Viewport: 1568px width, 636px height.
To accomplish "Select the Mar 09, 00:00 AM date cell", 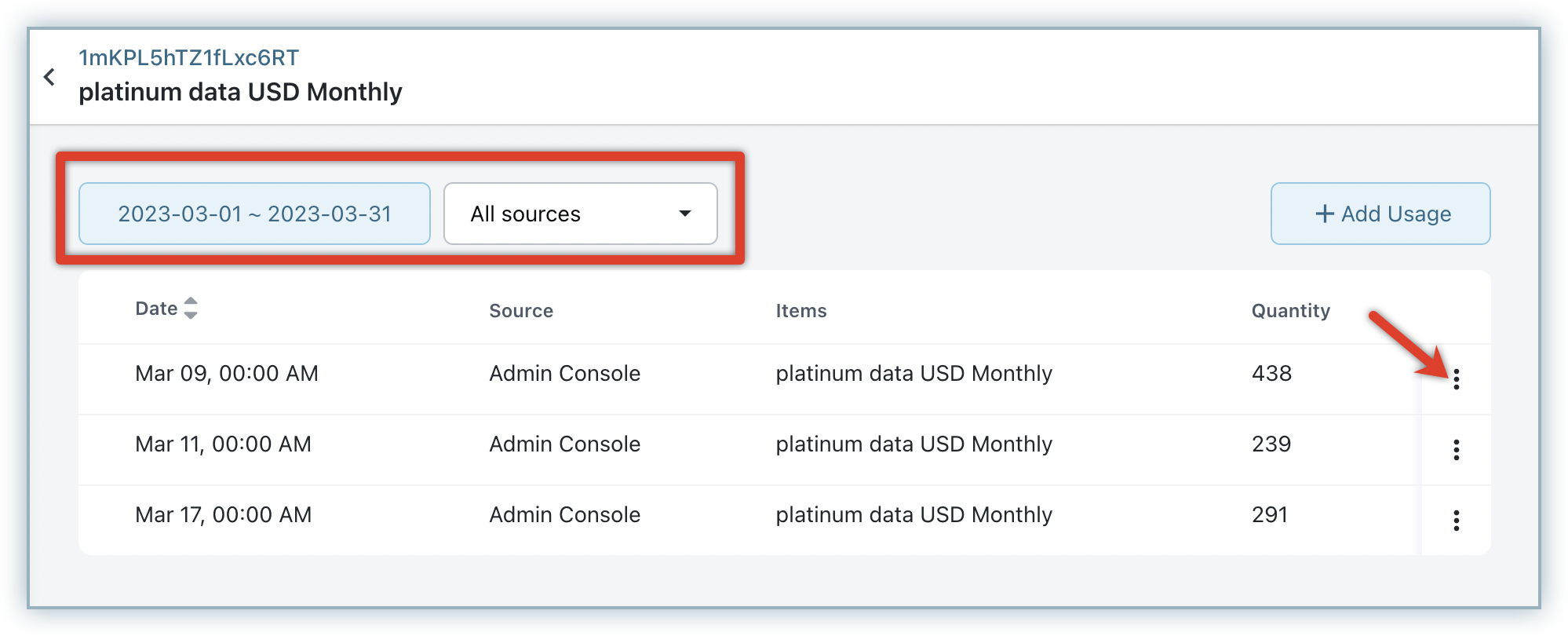I will coord(226,374).
